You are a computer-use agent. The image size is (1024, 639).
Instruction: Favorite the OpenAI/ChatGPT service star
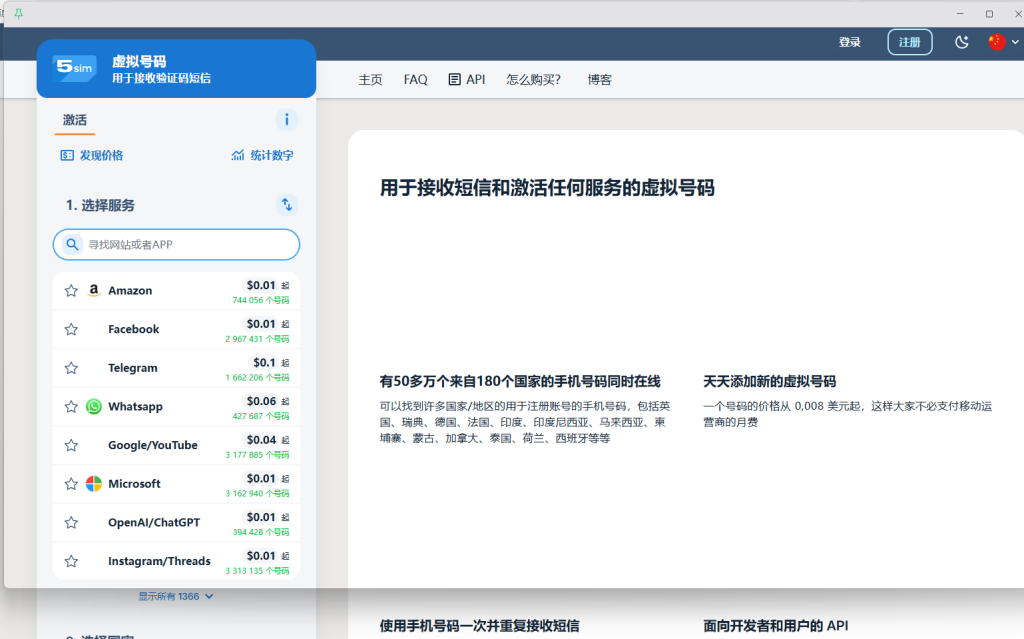71,522
